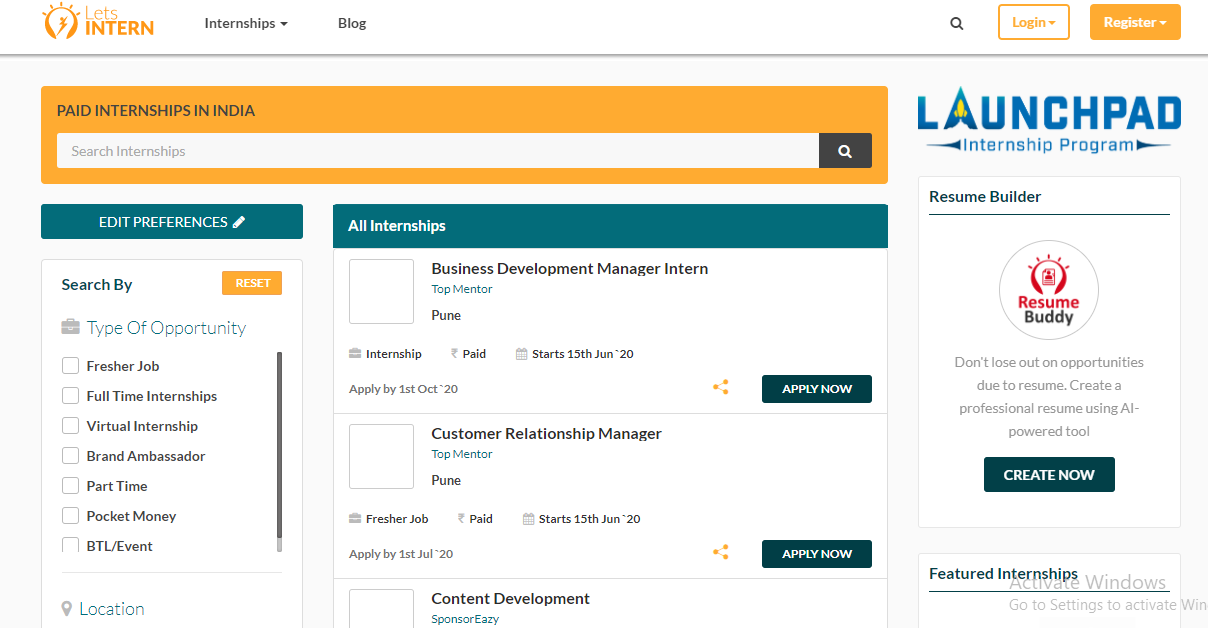Open the Customer Relationship Manager title
Image resolution: width=1208 pixels, height=628 pixels.
[547, 433]
